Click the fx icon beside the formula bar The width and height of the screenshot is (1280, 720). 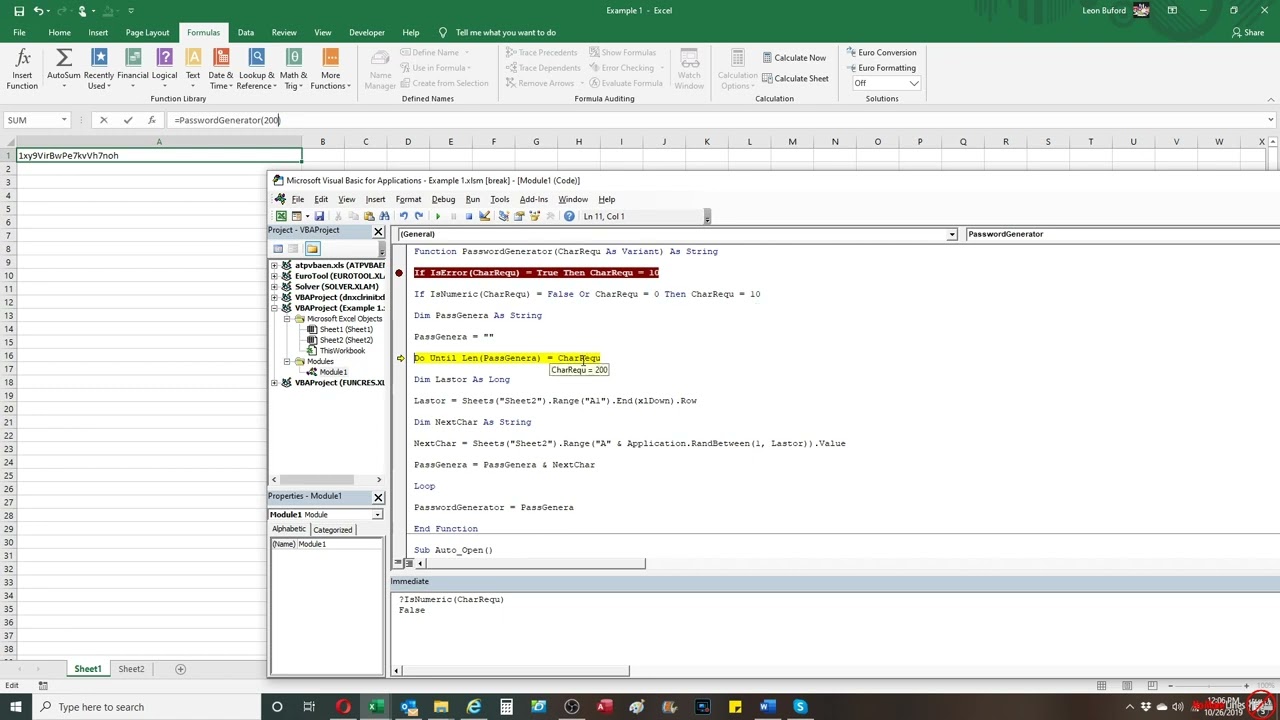tap(152, 120)
